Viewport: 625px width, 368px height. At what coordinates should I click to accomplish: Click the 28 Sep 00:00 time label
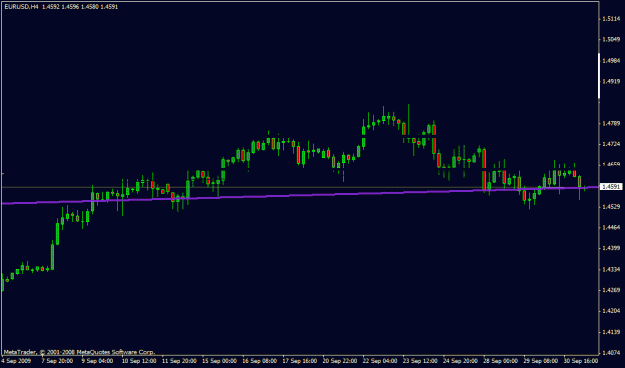click(501, 361)
